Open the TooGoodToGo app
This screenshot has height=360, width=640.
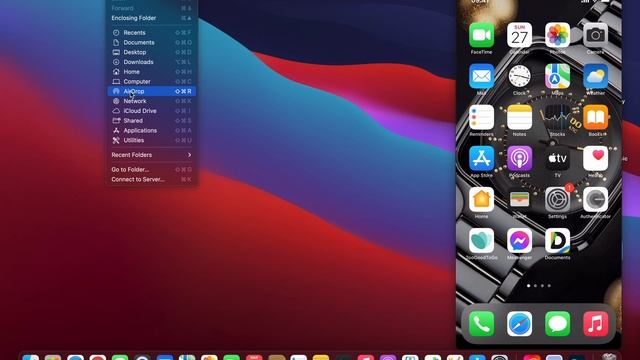point(481,241)
